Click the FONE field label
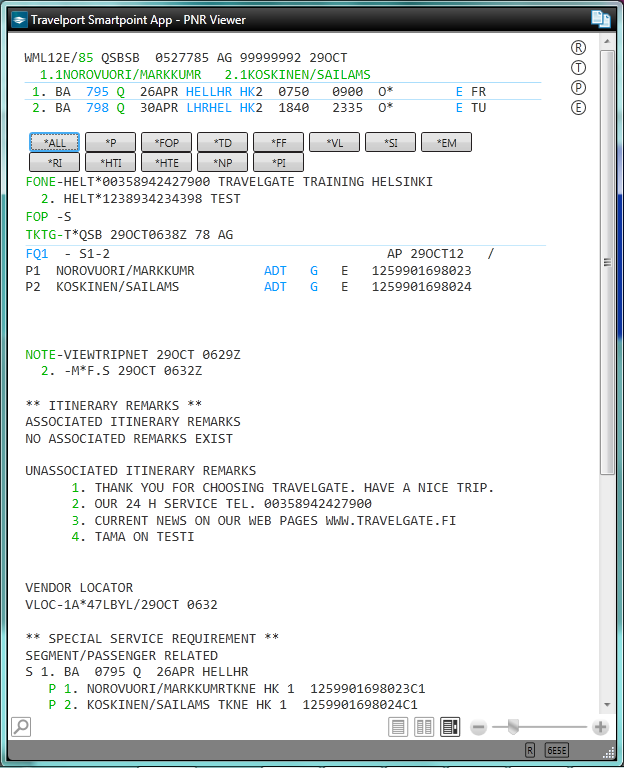The width and height of the screenshot is (624, 768). tap(41, 182)
